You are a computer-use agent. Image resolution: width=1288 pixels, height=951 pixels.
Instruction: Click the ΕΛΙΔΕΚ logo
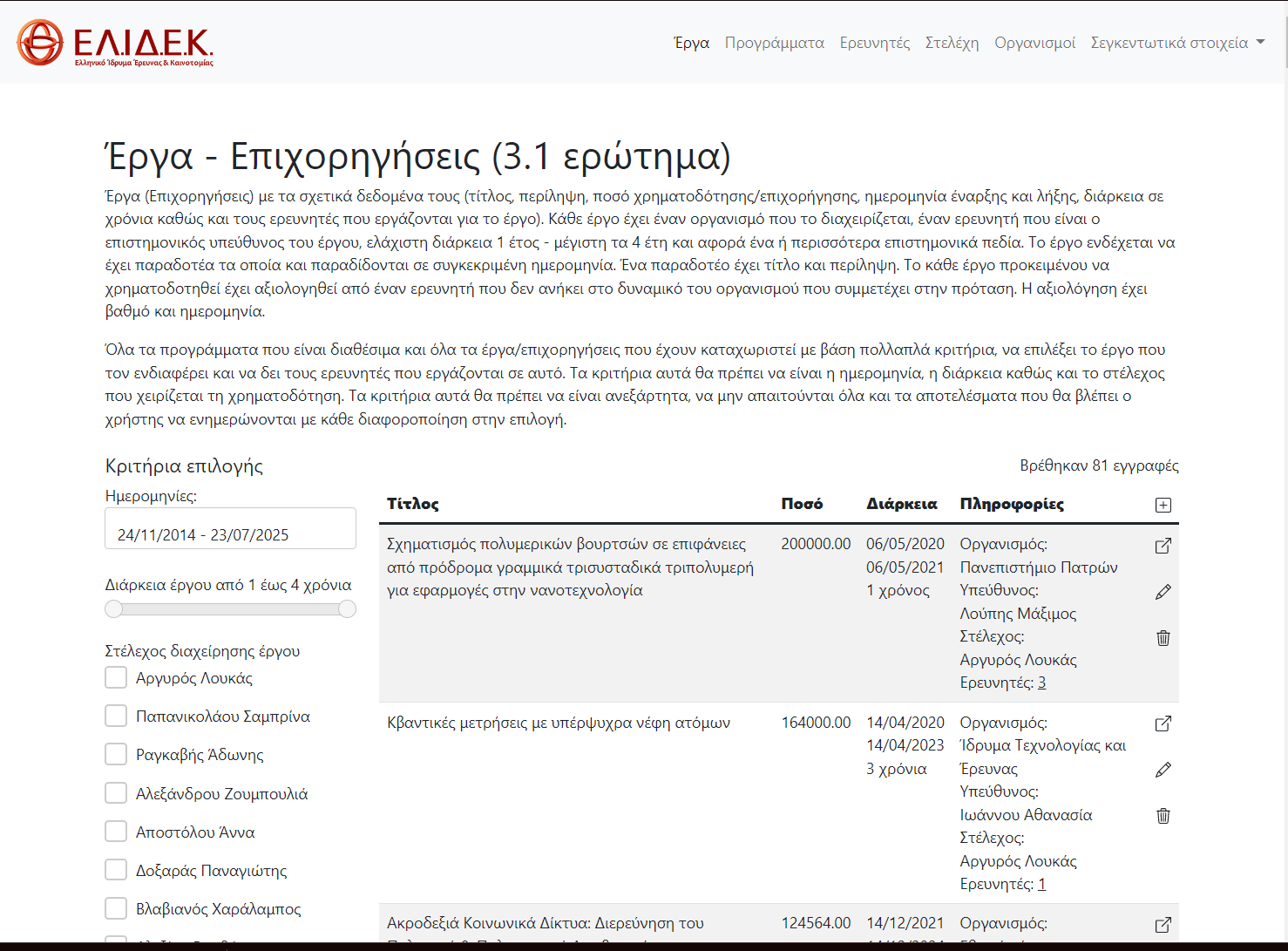click(x=115, y=43)
